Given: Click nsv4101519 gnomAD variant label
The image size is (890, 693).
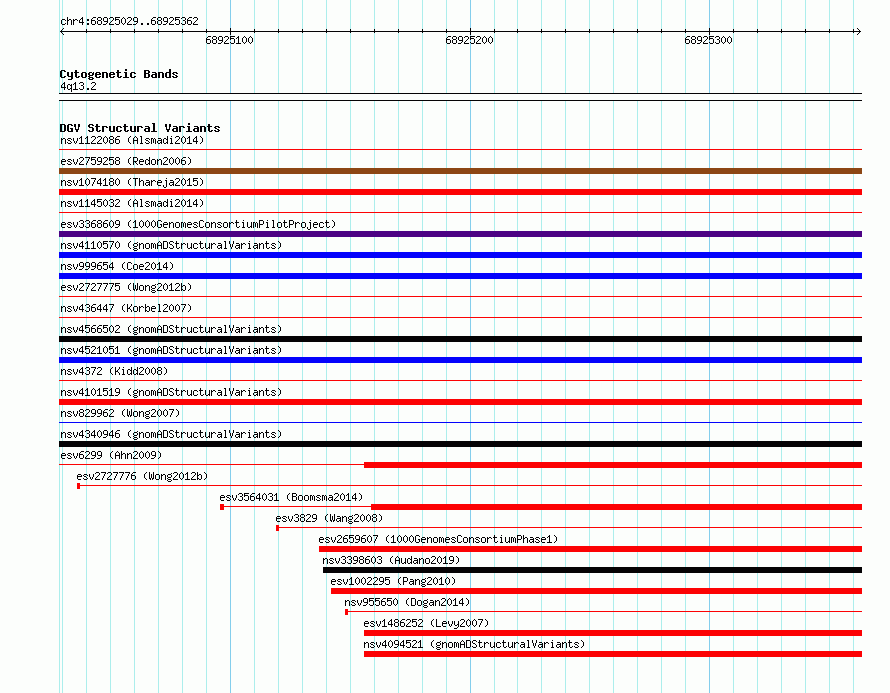Looking at the screenshot, I should pos(171,392).
